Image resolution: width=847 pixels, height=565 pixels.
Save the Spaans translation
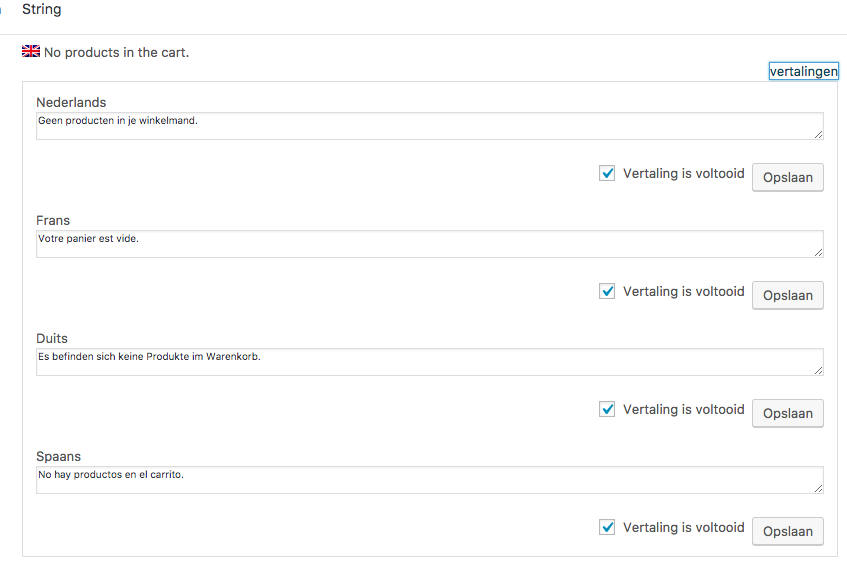787,531
